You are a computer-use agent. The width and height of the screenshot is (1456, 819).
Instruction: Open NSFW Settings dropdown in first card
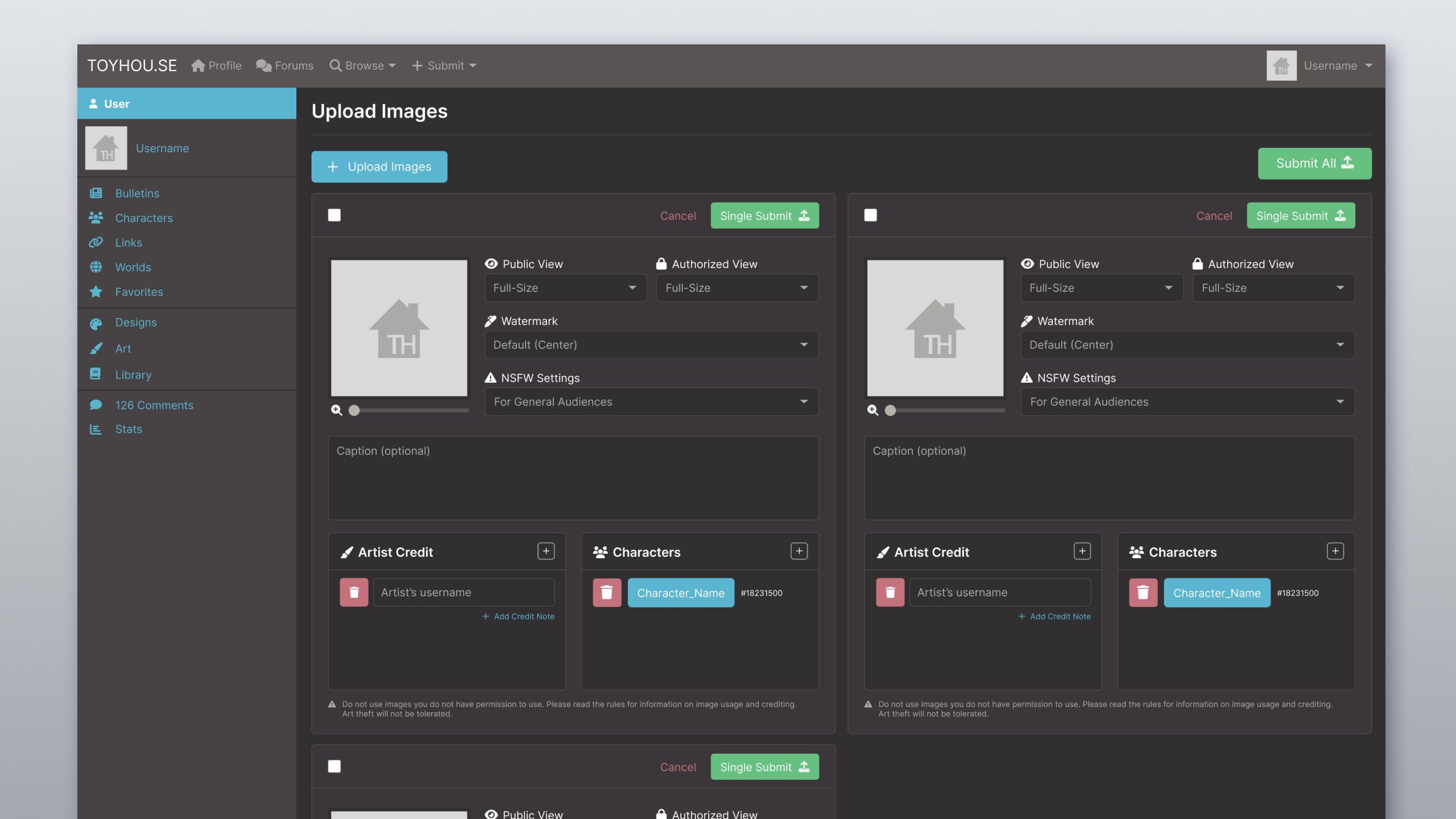(x=652, y=402)
